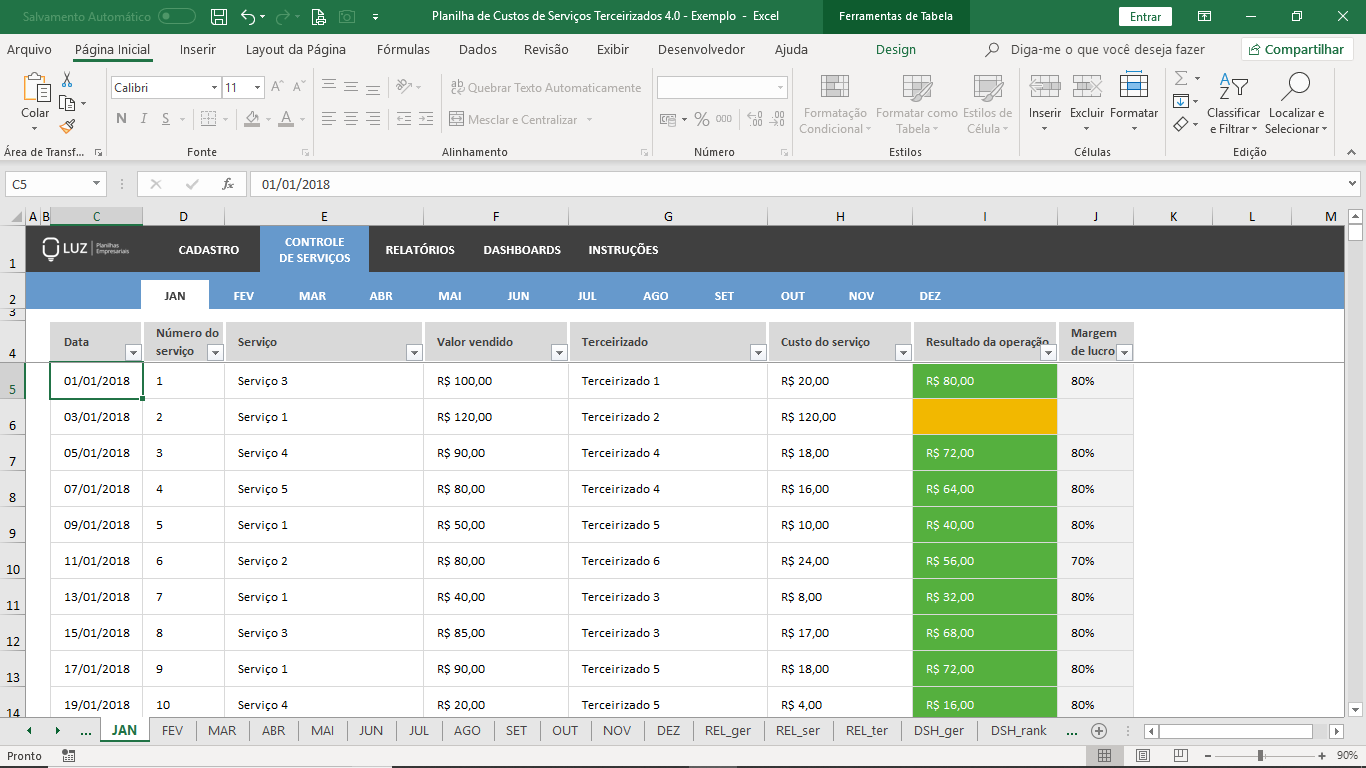This screenshot has height=768, width=1366.
Task: Click the Save icon in title bar
Action: coord(219,17)
